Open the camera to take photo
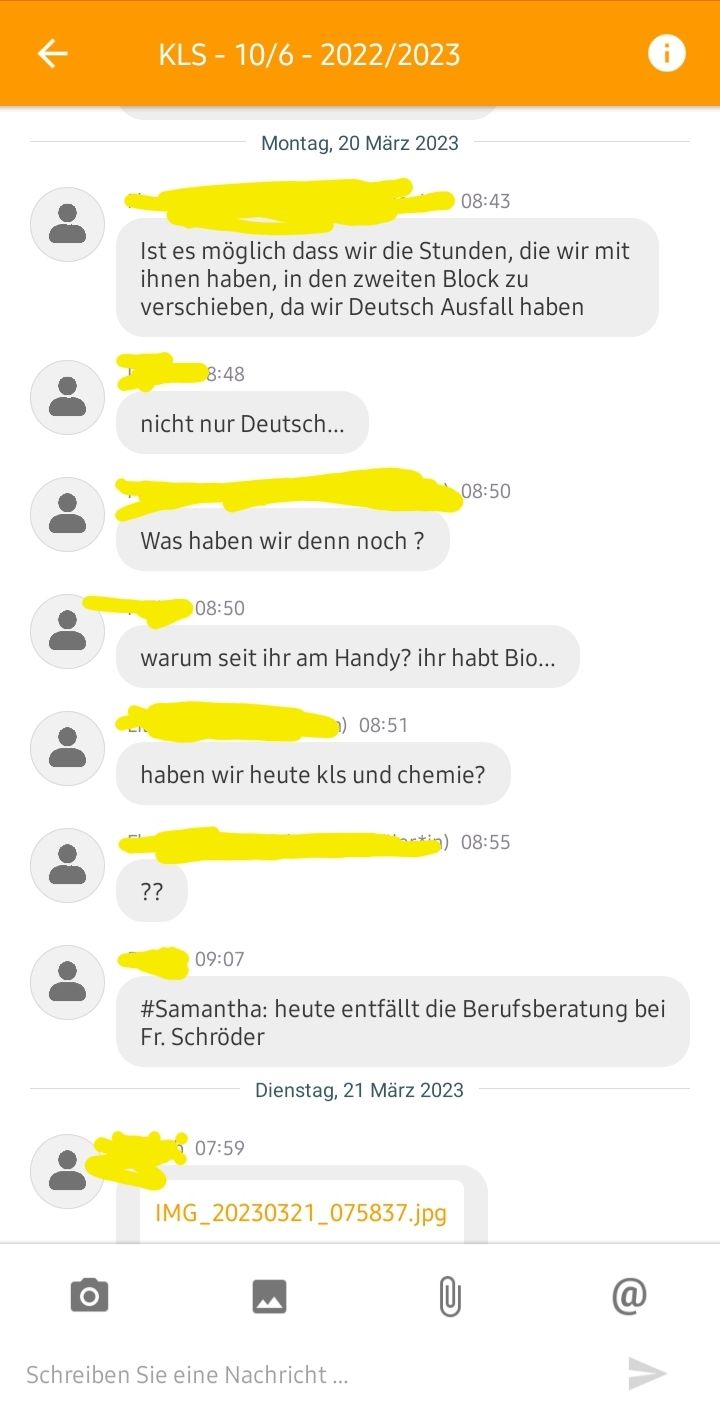720x1413 pixels. [x=89, y=1296]
